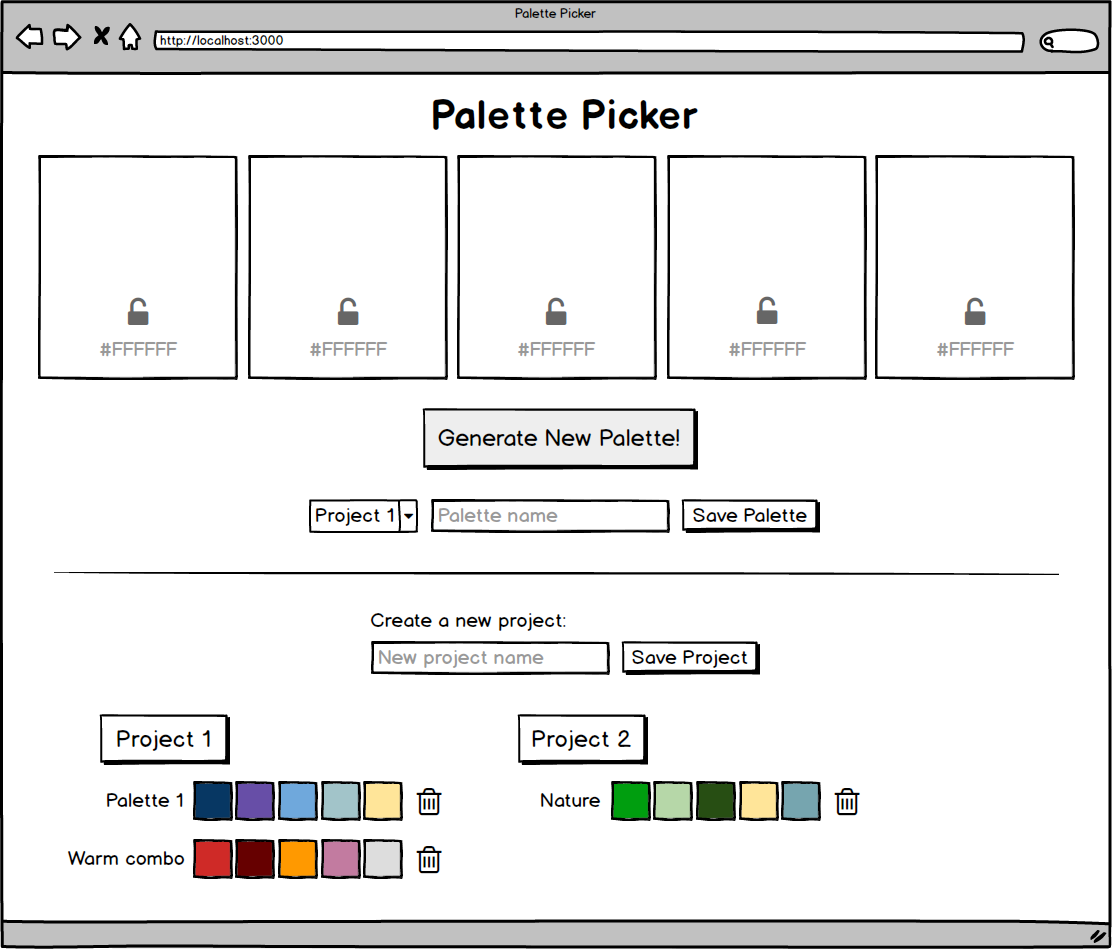Open the Project 1 dropdown selector
The height and width of the screenshot is (949, 1112).
[x=363, y=516]
